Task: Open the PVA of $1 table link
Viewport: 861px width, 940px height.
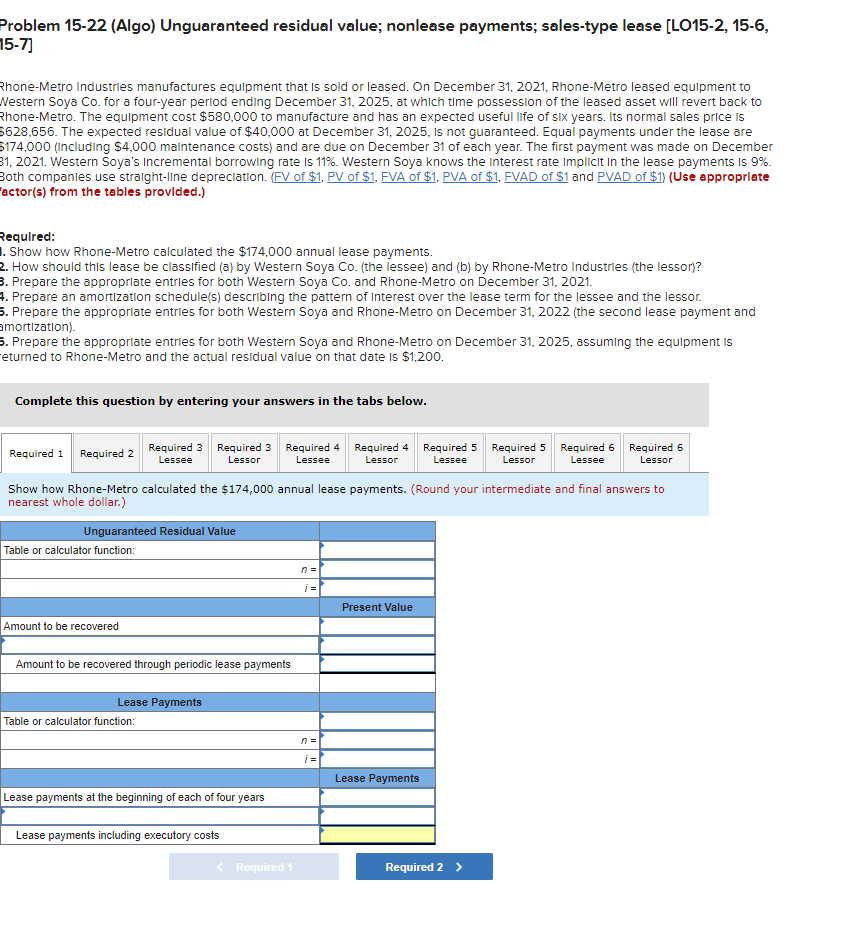Action: [470, 177]
